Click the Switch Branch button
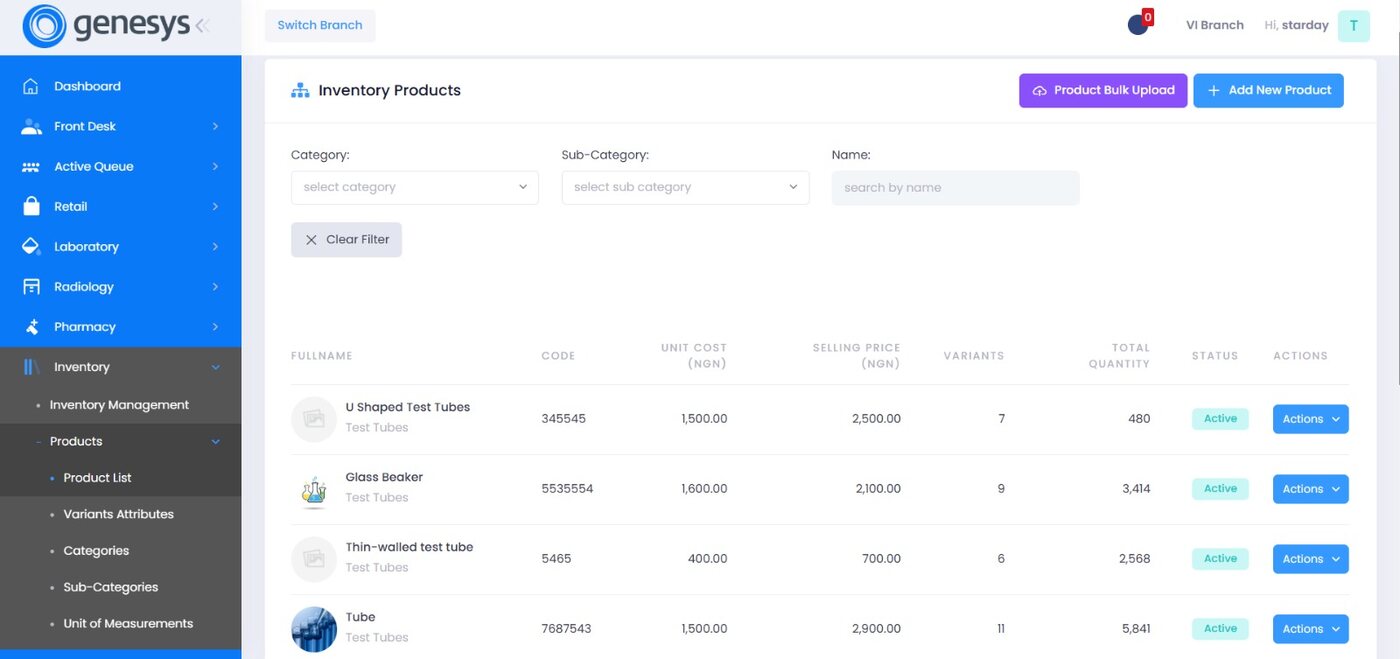Viewport: 1400px width, 659px height. coord(320,25)
